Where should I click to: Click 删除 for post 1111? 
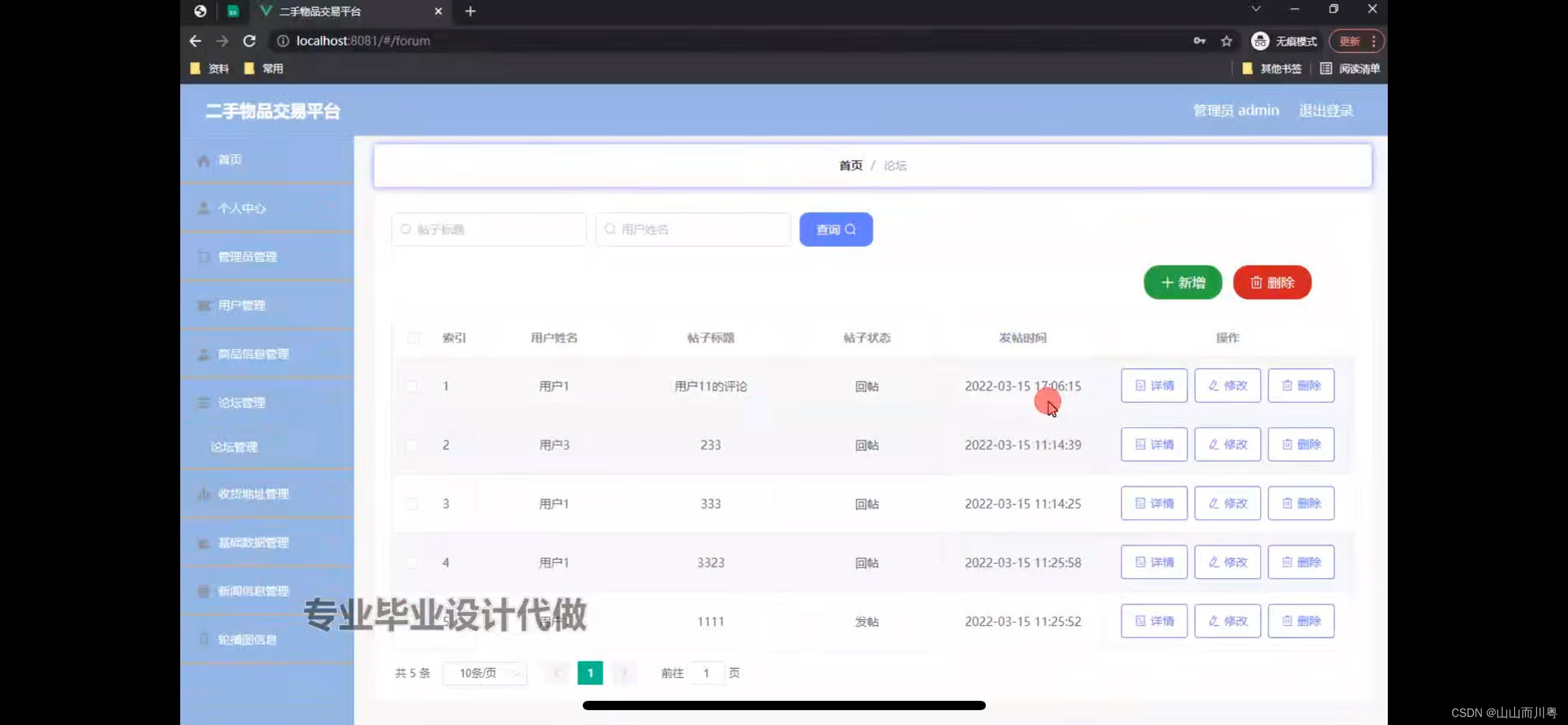point(1300,621)
